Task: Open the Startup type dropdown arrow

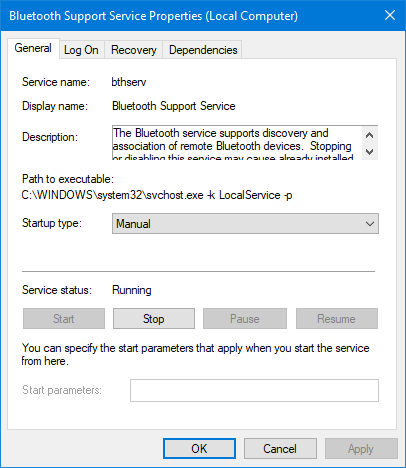Action: pos(370,224)
